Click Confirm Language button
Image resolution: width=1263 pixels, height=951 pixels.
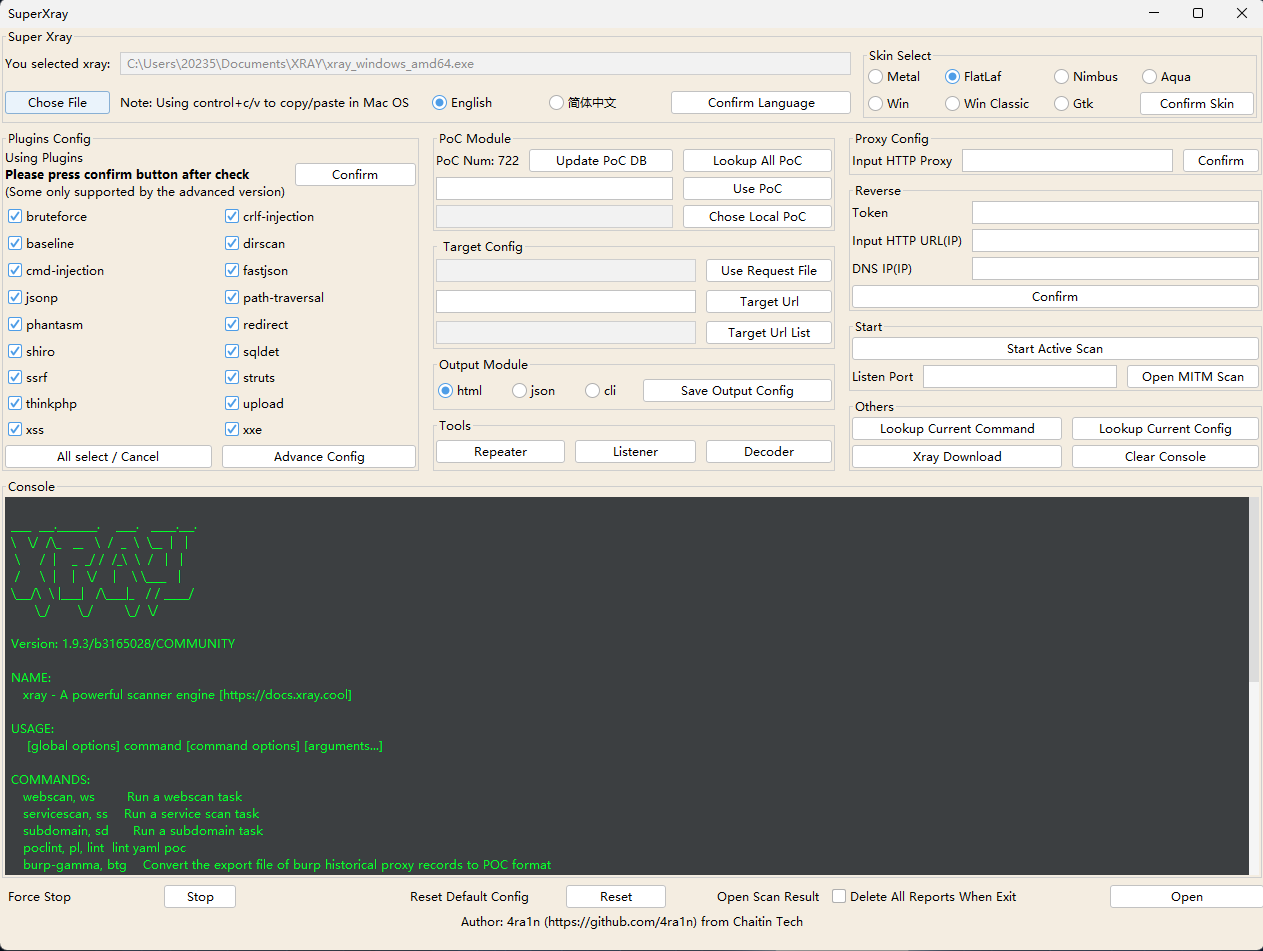tap(761, 103)
